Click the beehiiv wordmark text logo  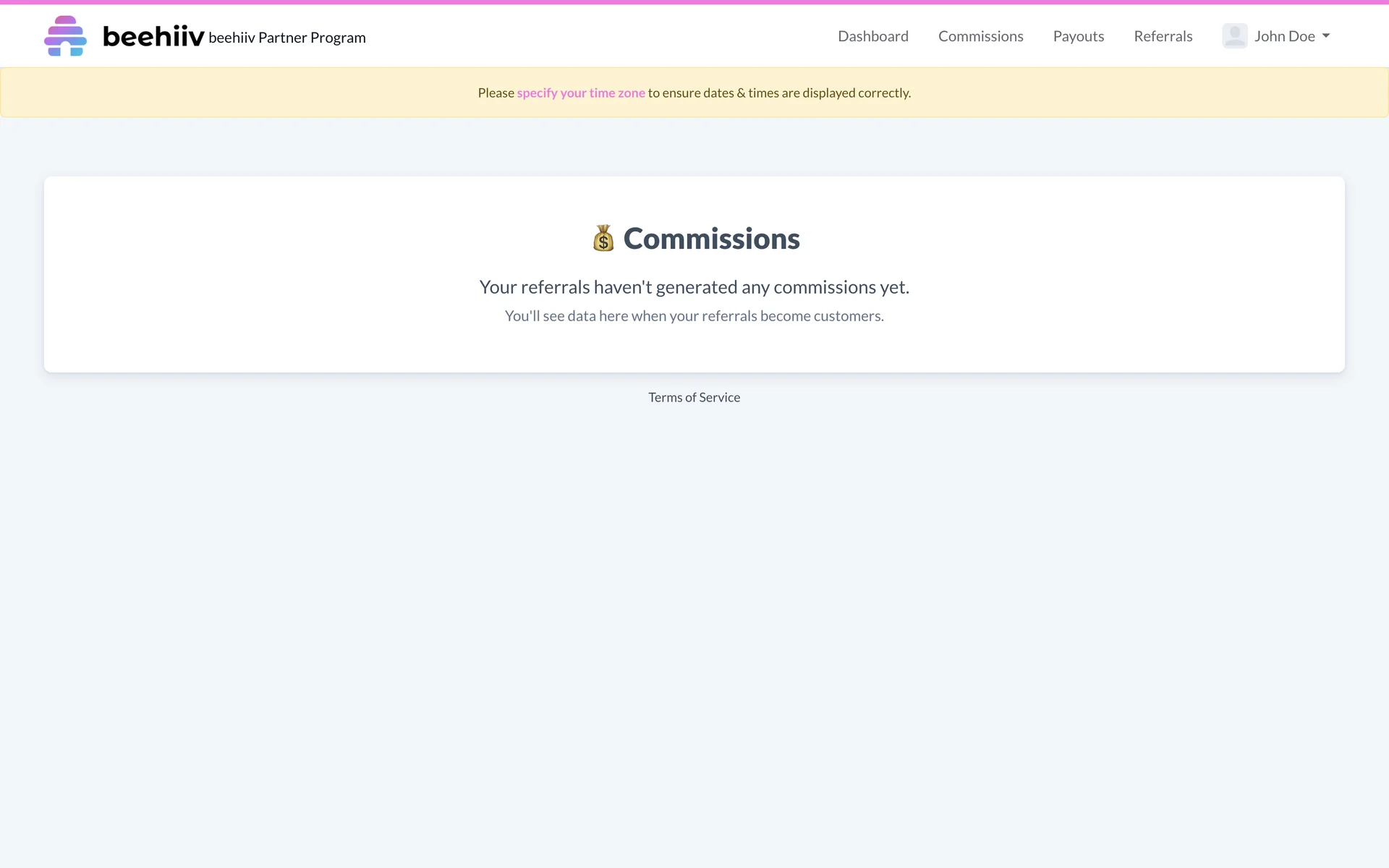(x=153, y=36)
